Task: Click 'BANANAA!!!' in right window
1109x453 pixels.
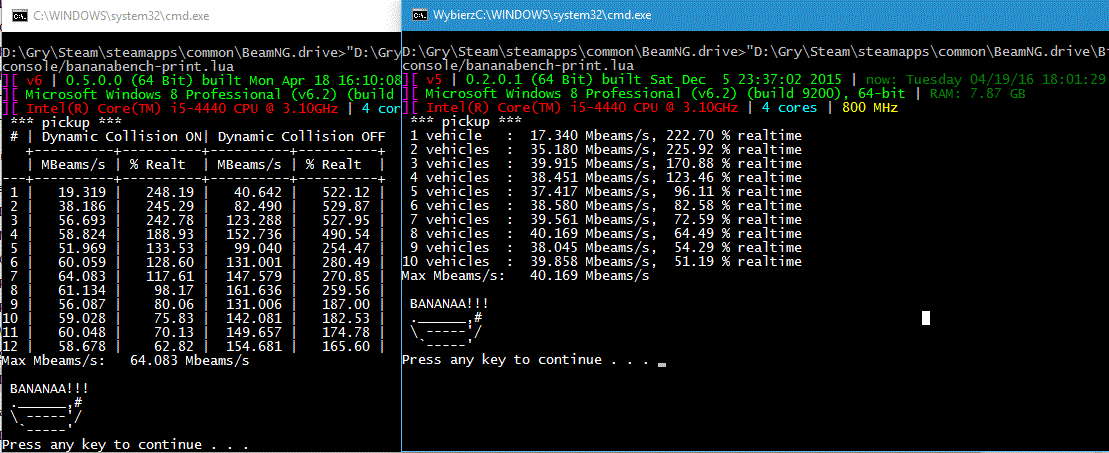Action: coord(450,304)
